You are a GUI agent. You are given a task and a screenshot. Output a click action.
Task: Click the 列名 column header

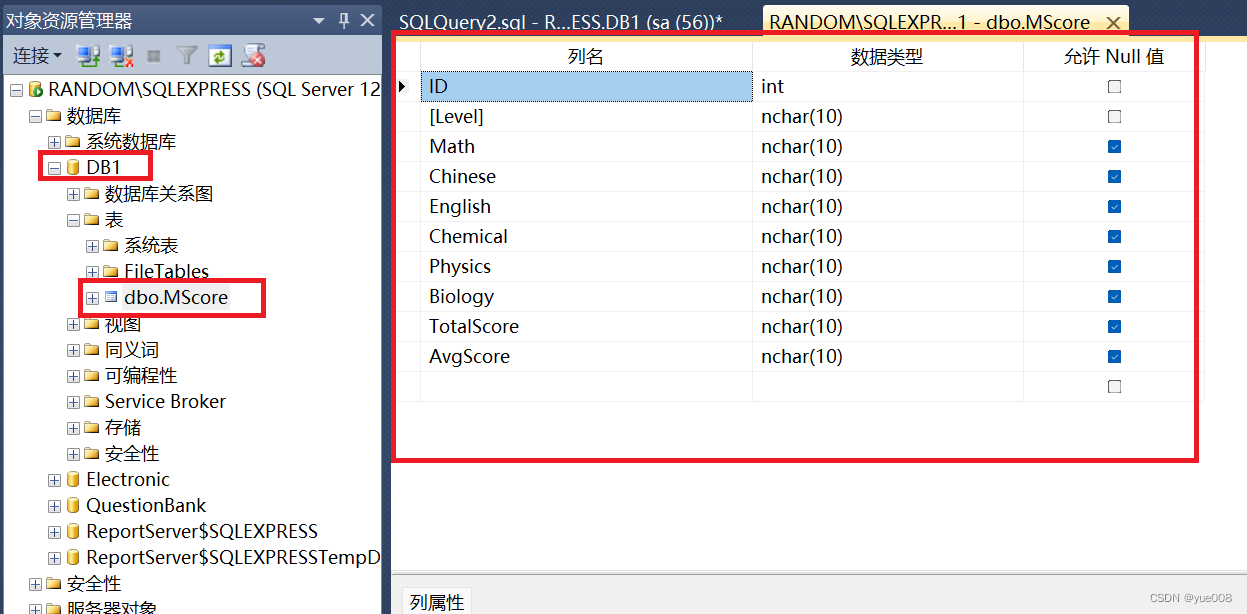[586, 57]
